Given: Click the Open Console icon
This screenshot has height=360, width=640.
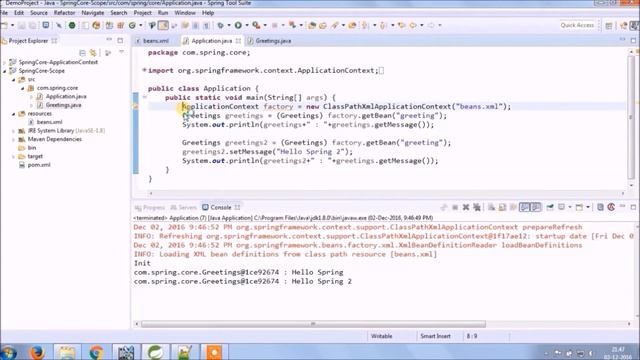Looking at the screenshot, I should point(579,207).
